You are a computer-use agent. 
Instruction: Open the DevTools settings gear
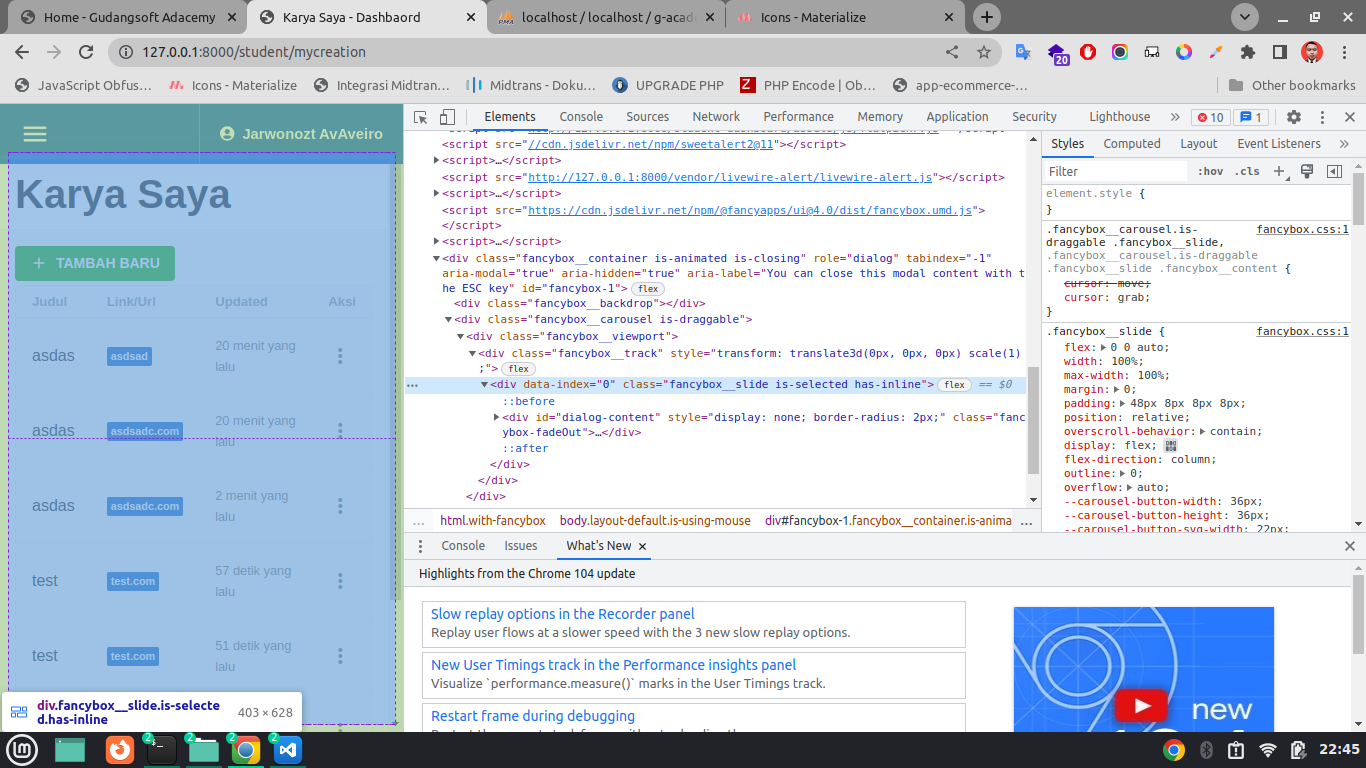tap(1294, 117)
